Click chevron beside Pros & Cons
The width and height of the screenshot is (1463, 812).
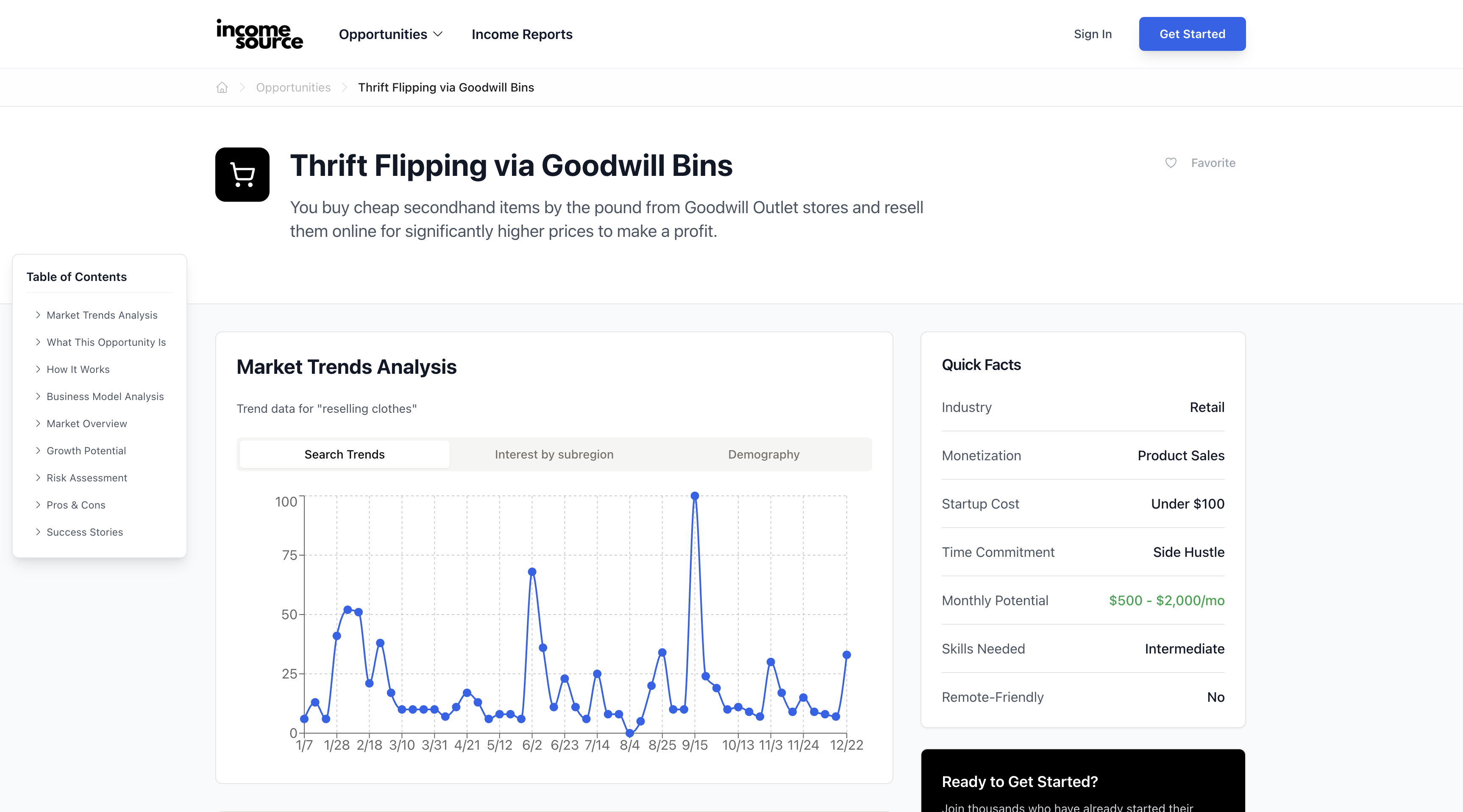[x=38, y=505]
